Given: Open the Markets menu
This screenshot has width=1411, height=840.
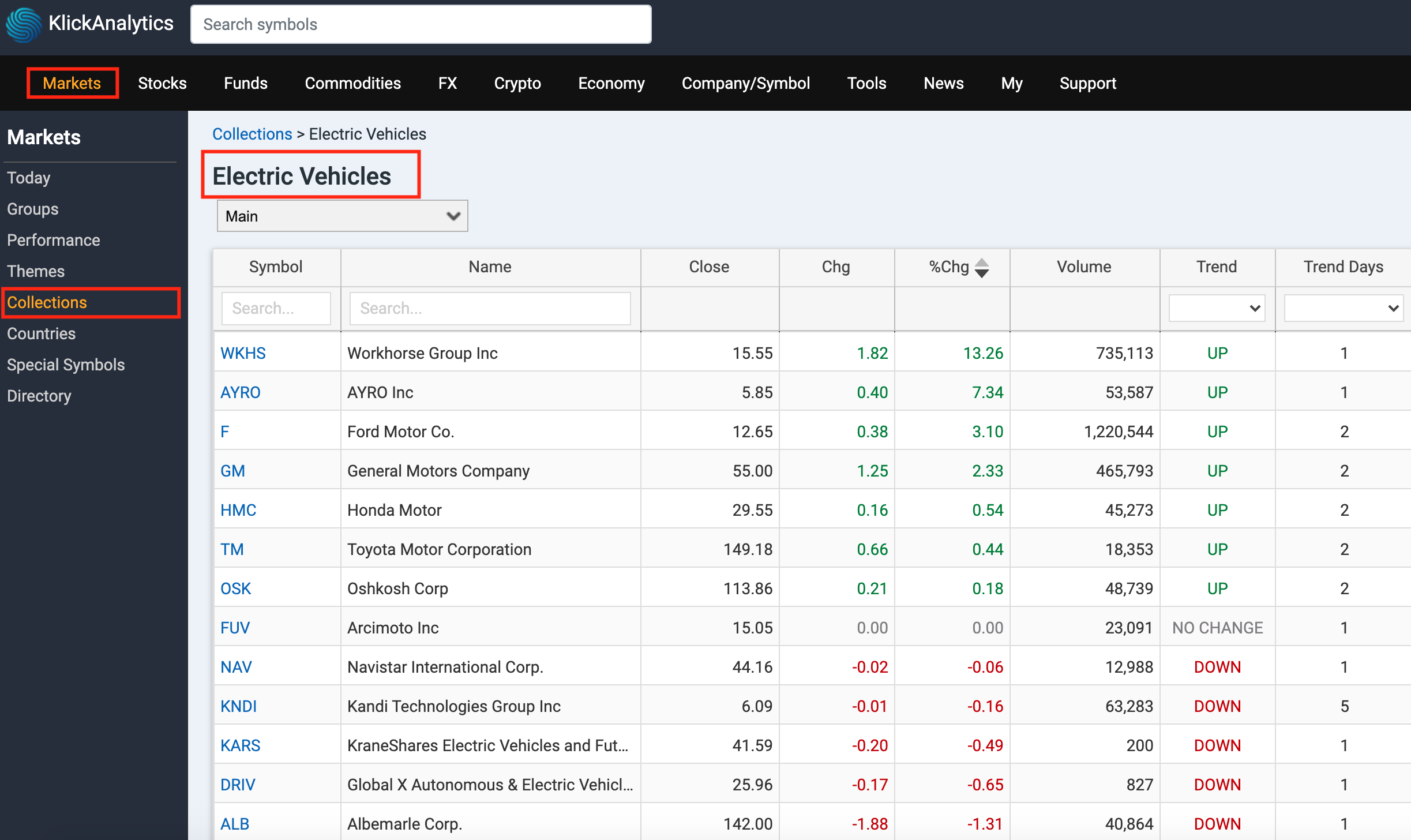Looking at the screenshot, I should point(72,83).
